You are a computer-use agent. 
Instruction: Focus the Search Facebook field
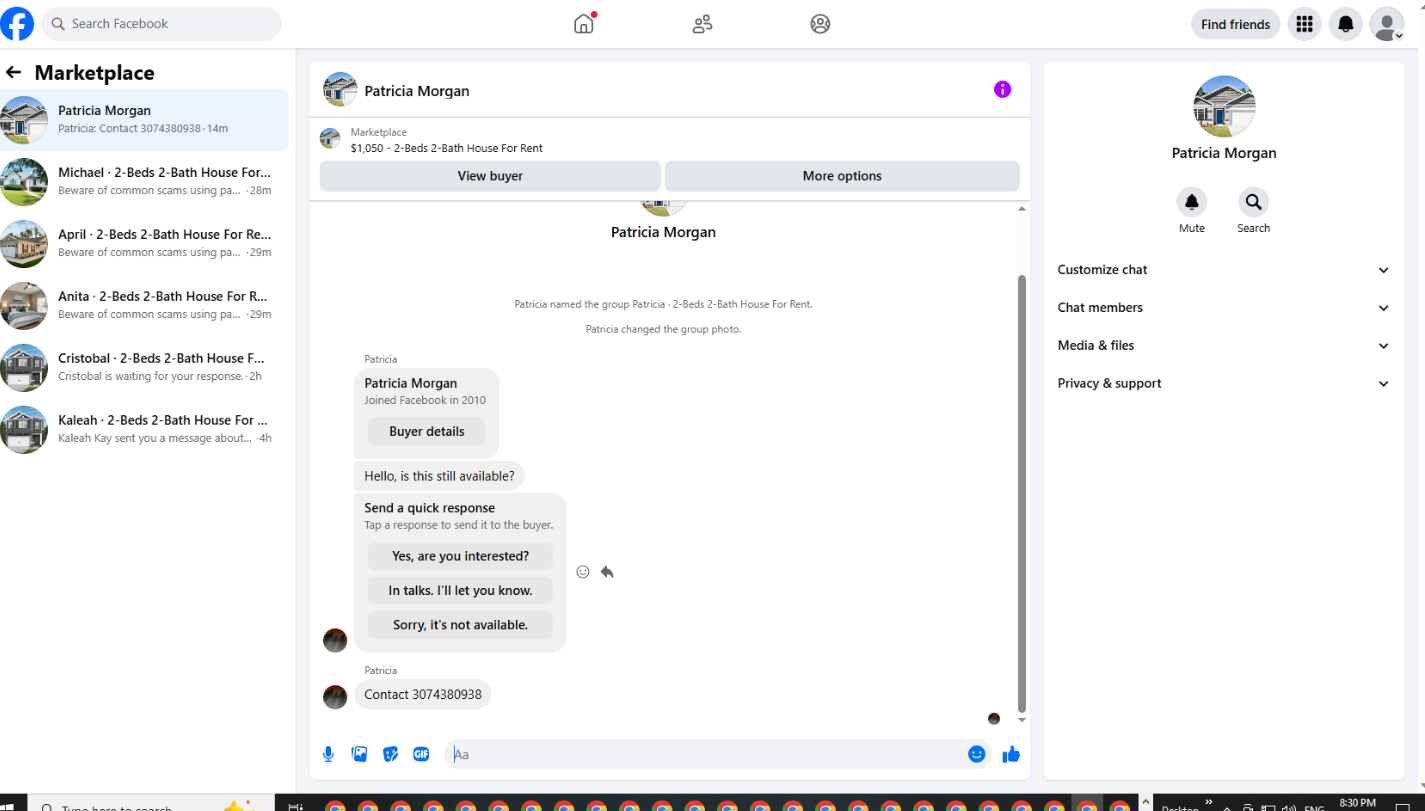tap(162, 24)
